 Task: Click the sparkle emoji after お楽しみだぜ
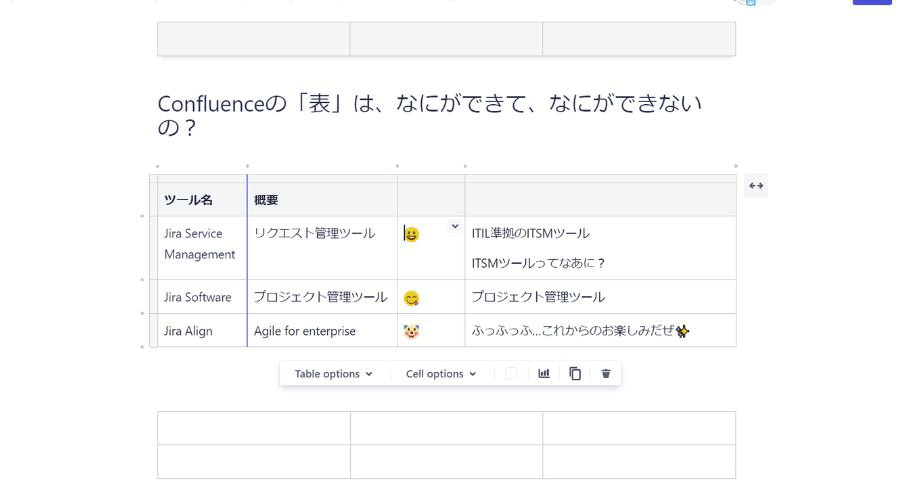(682, 331)
